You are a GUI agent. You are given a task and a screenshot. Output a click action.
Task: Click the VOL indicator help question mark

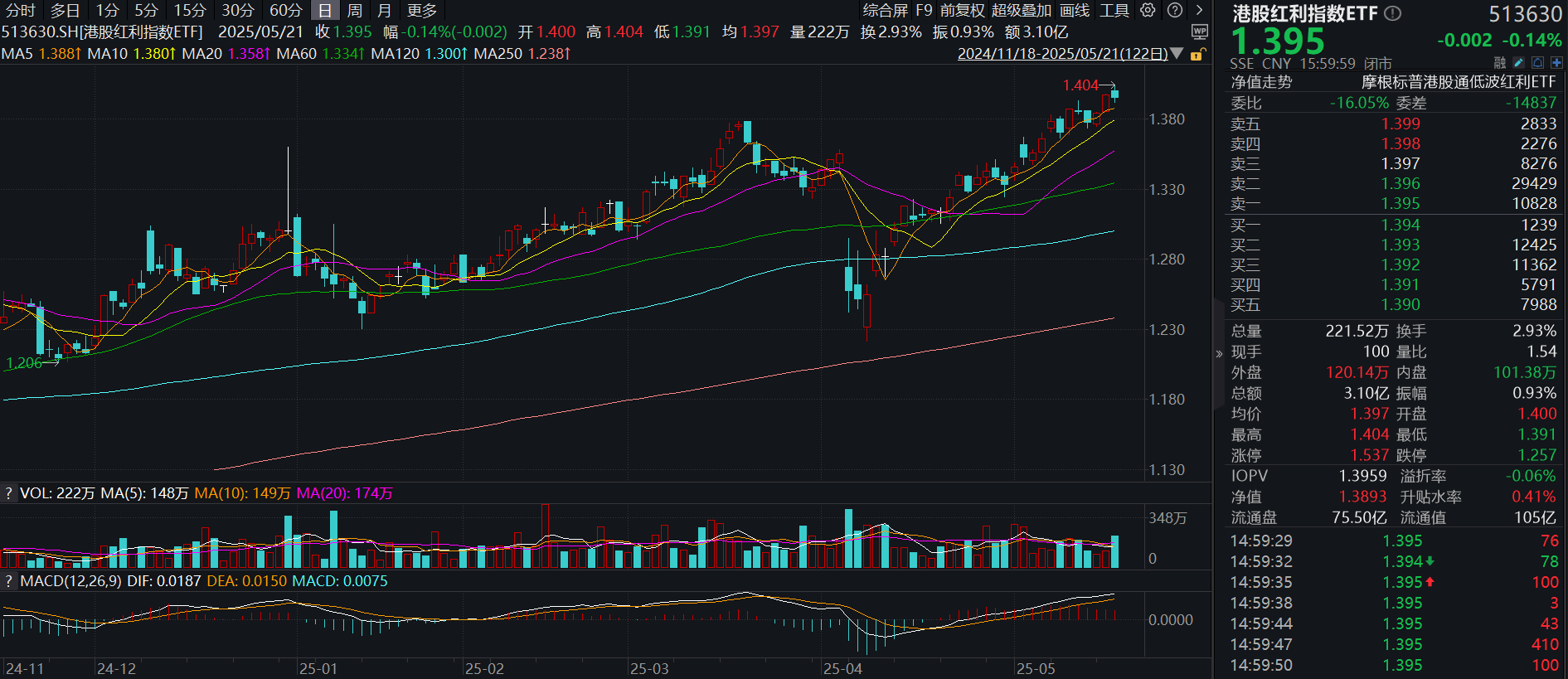coord(9,493)
